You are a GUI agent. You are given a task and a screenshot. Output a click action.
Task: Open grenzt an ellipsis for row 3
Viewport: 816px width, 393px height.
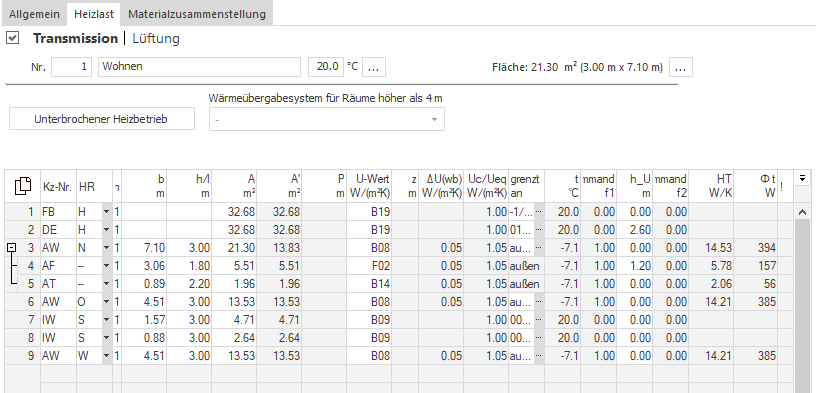click(x=538, y=248)
